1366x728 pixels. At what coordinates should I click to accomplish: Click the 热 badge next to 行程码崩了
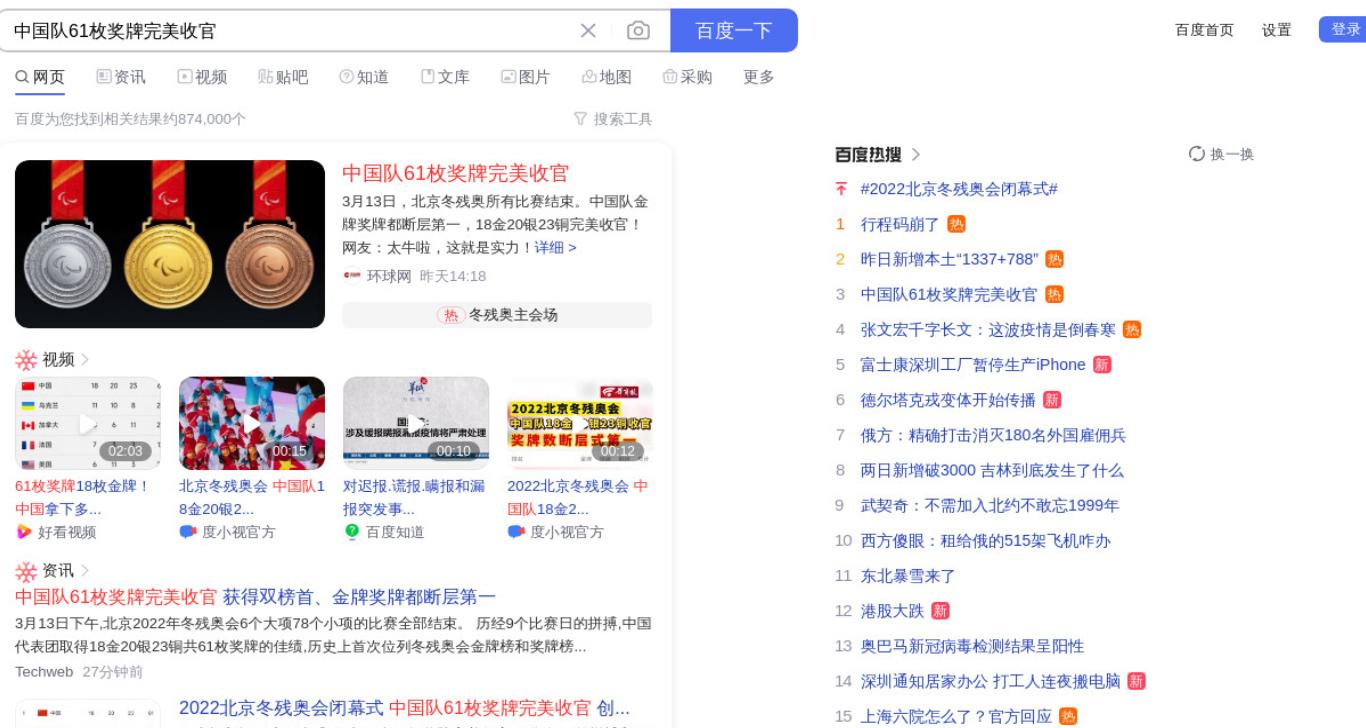point(957,224)
